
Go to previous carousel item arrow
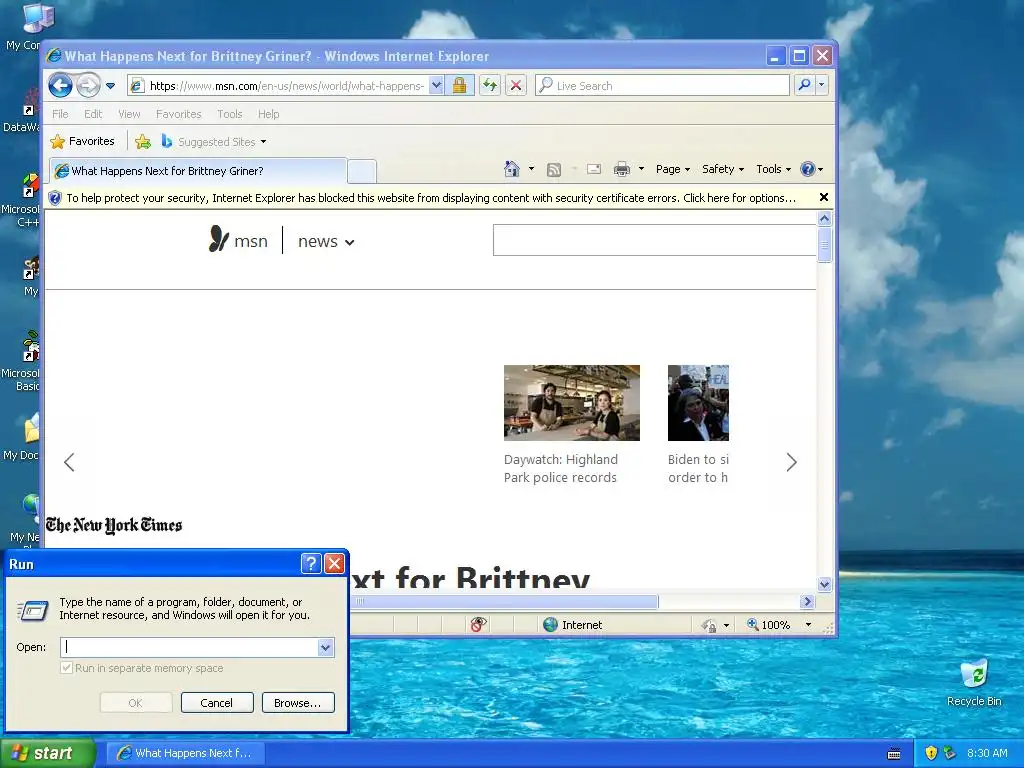(69, 462)
